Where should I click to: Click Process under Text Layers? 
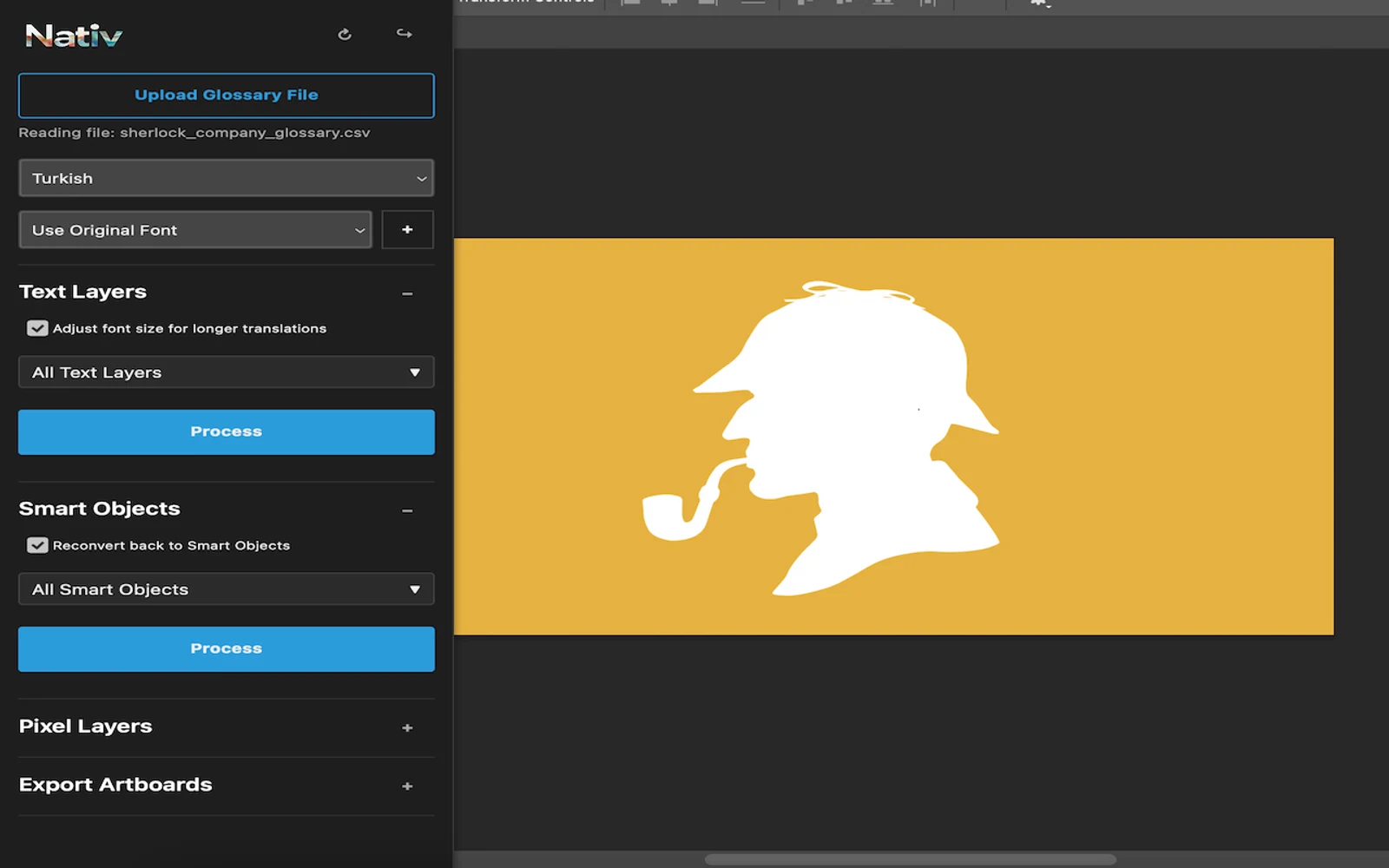click(x=227, y=432)
